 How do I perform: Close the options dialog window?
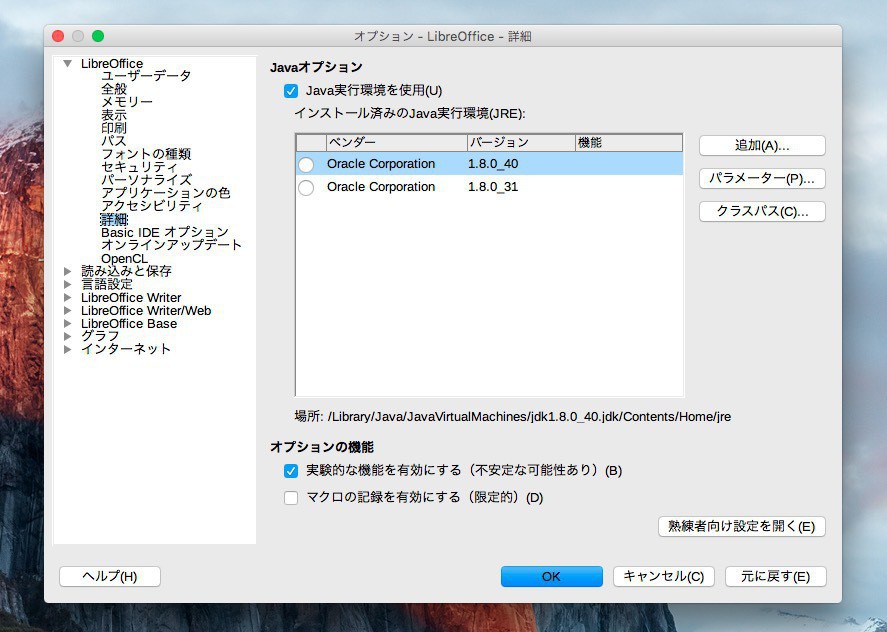click(58, 36)
